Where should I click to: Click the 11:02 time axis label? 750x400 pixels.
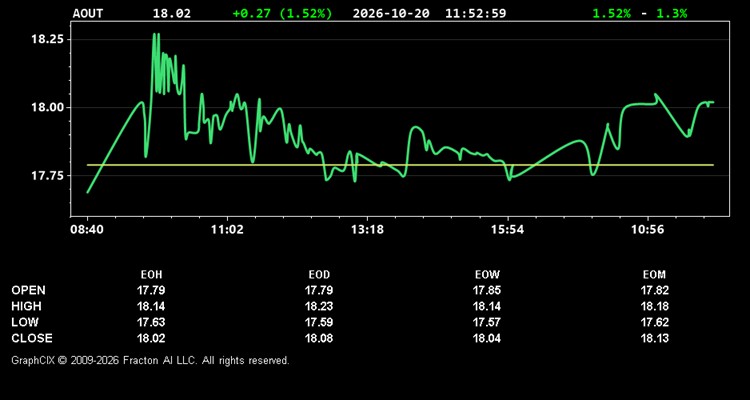[227, 230]
